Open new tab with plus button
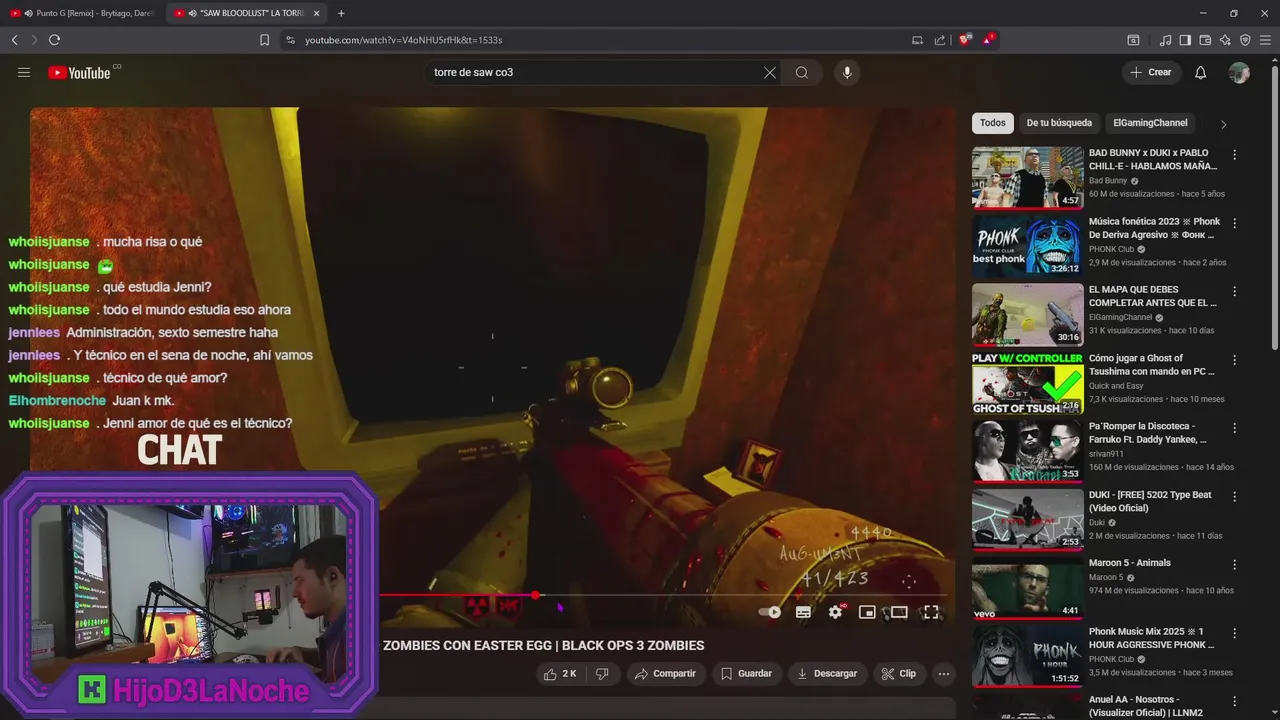 (x=341, y=13)
